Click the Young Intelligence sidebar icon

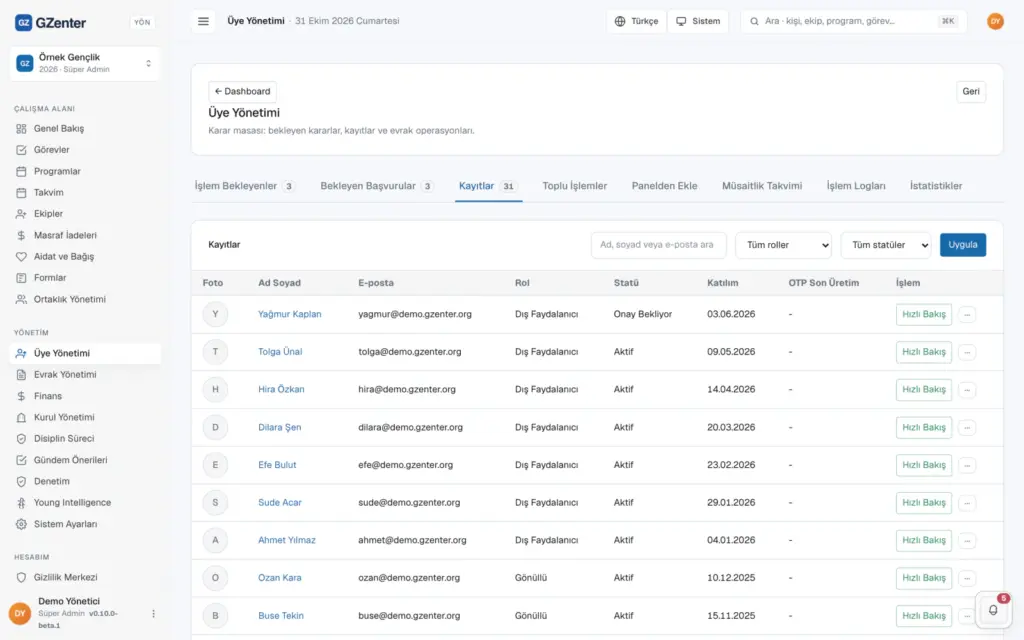[x=22, y=503]
